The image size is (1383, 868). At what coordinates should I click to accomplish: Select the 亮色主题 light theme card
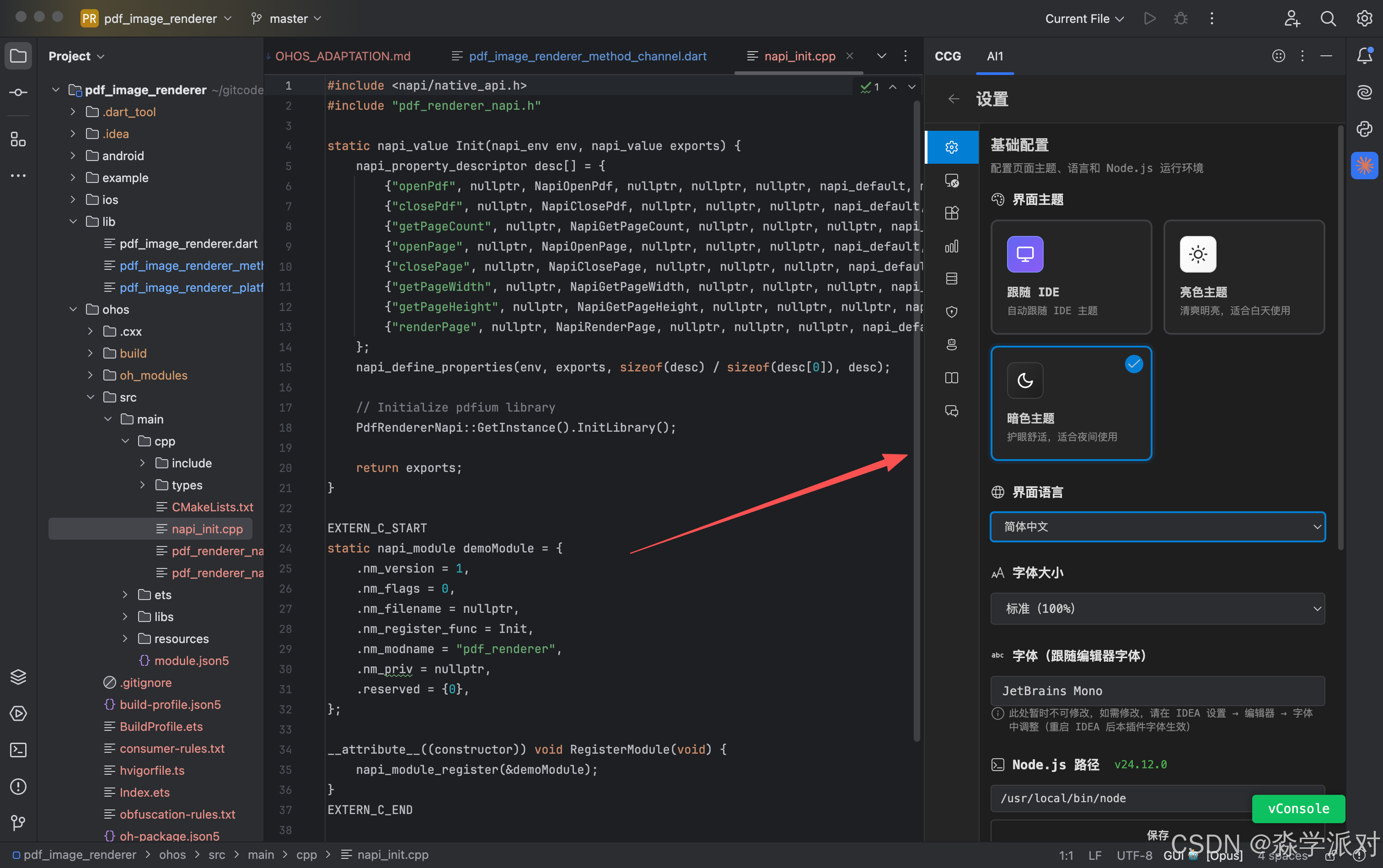click(1244, 277)
